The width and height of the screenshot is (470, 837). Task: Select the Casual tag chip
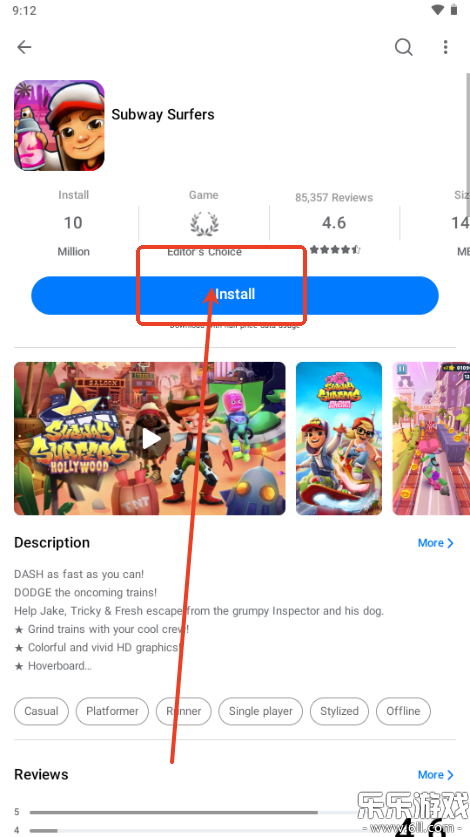(41, 711)
